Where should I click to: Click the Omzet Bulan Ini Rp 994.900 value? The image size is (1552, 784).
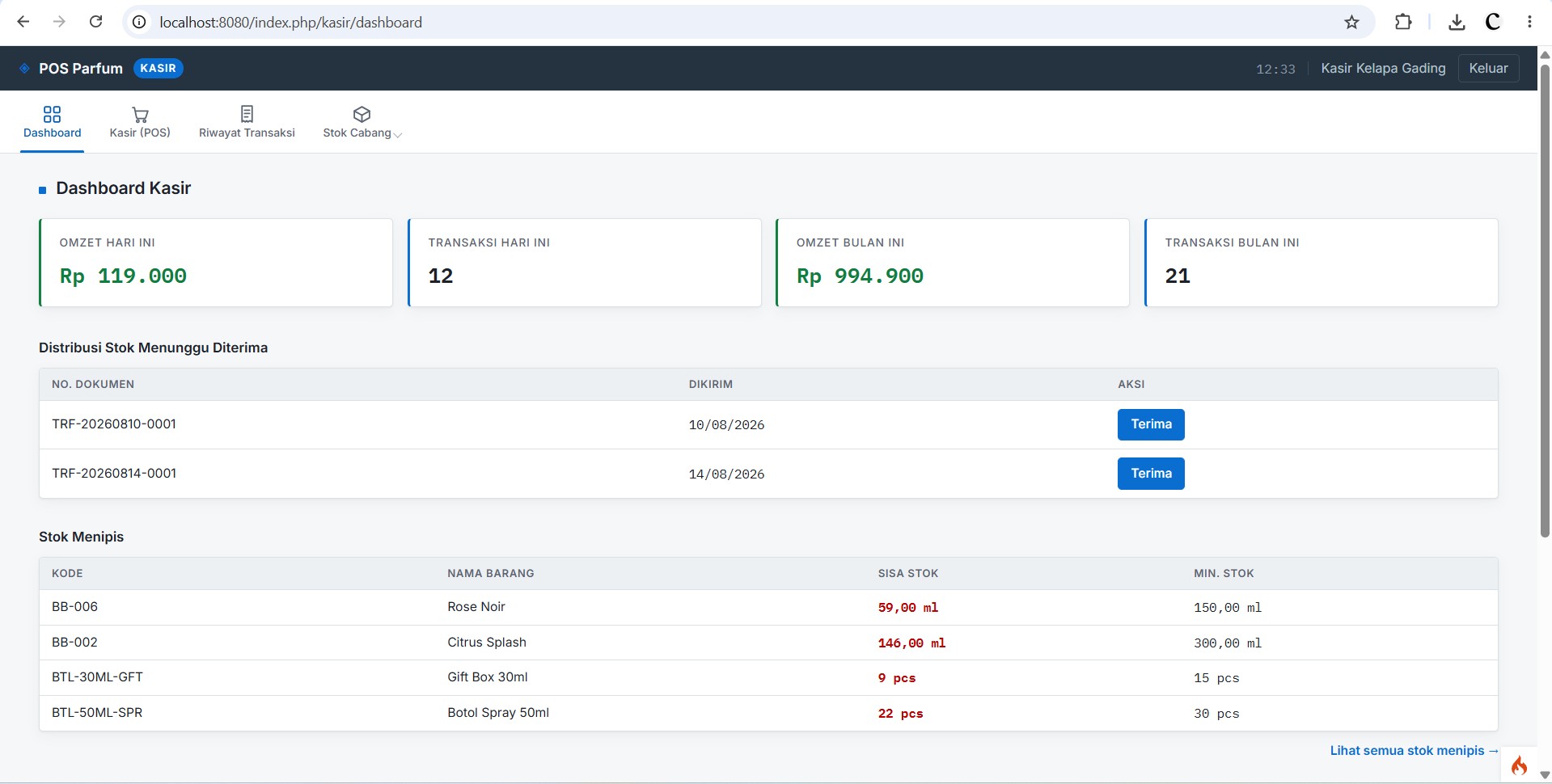(860, 276)
